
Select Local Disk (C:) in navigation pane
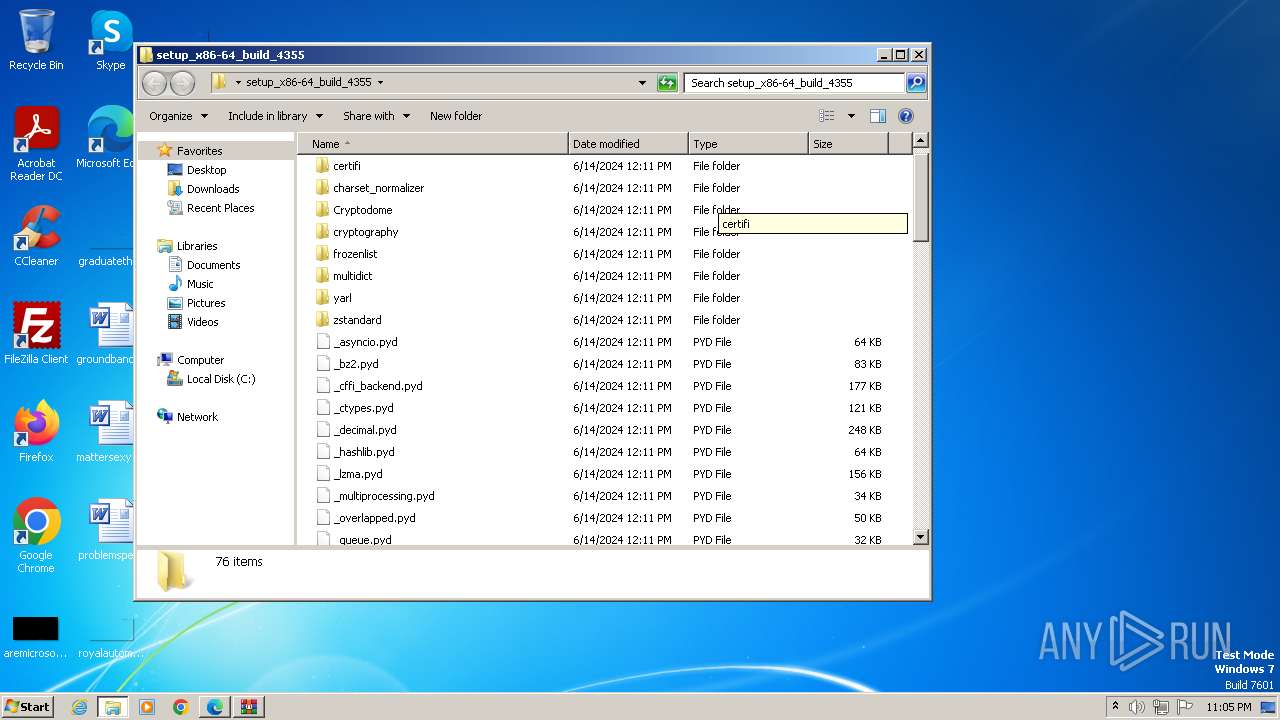(x=220, y=379)
